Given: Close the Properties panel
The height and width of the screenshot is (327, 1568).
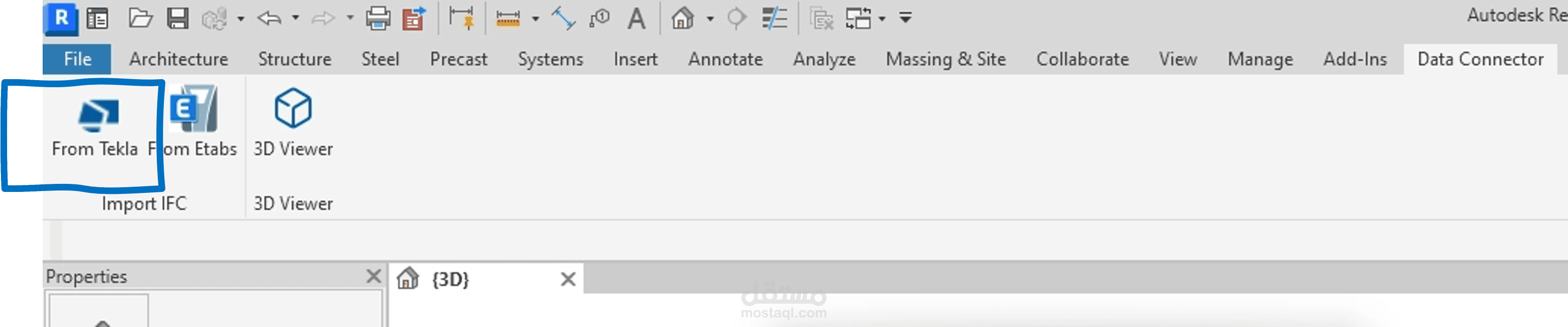Looking at the screenshot, I should pos(374,276).
